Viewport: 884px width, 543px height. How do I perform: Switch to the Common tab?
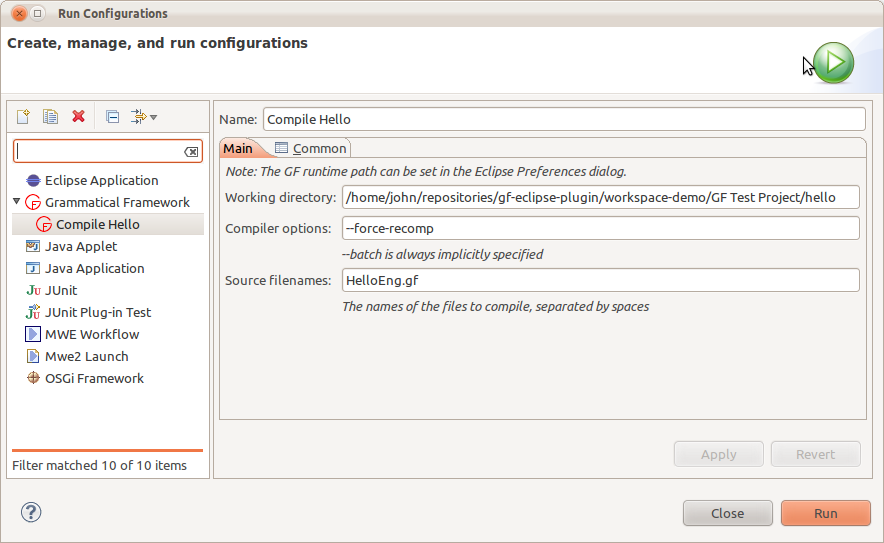311,148
